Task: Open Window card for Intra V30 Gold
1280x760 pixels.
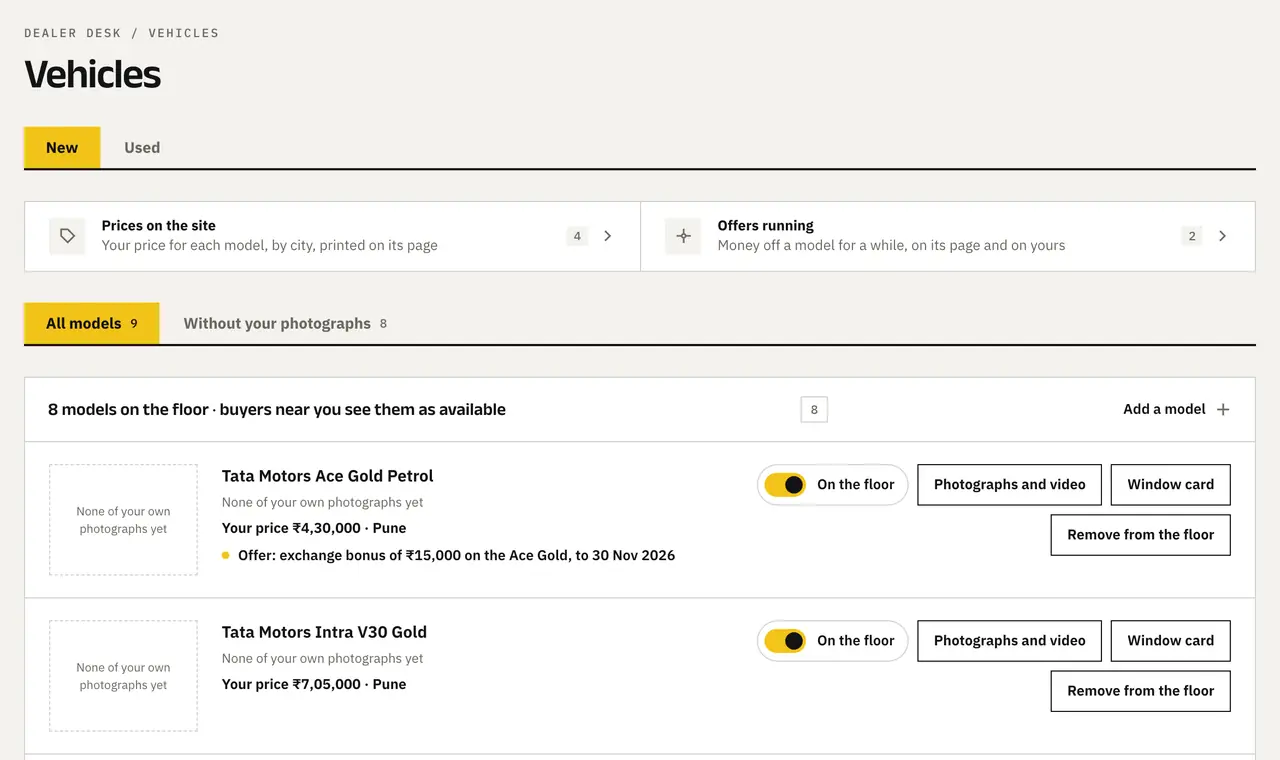Action: click(x=1170, y=641)
